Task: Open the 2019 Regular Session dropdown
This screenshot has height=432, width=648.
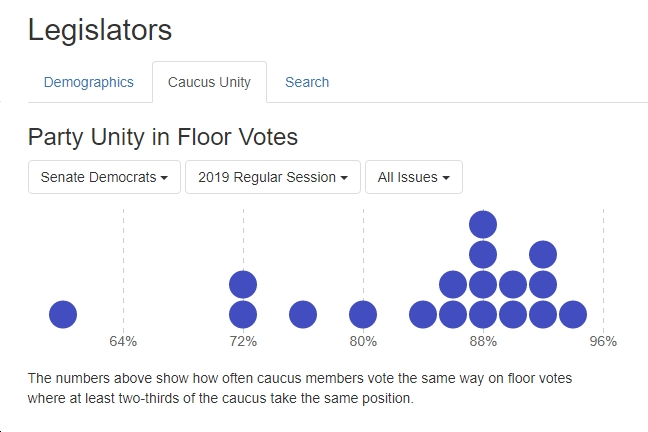Action: coord(273,177)
